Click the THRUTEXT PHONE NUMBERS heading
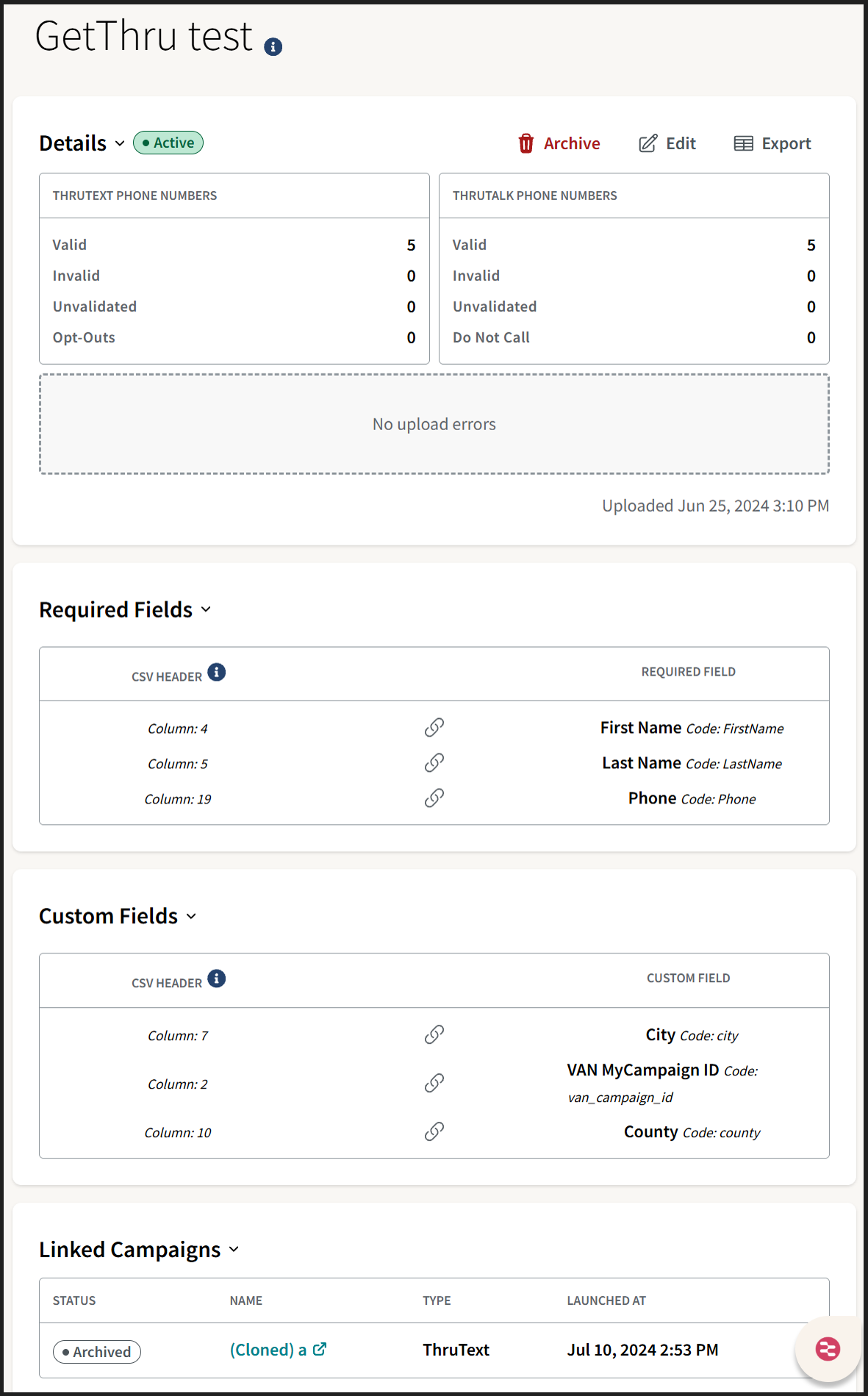The width and height of the screenshot is (868, 1396). tap(134, 196)
